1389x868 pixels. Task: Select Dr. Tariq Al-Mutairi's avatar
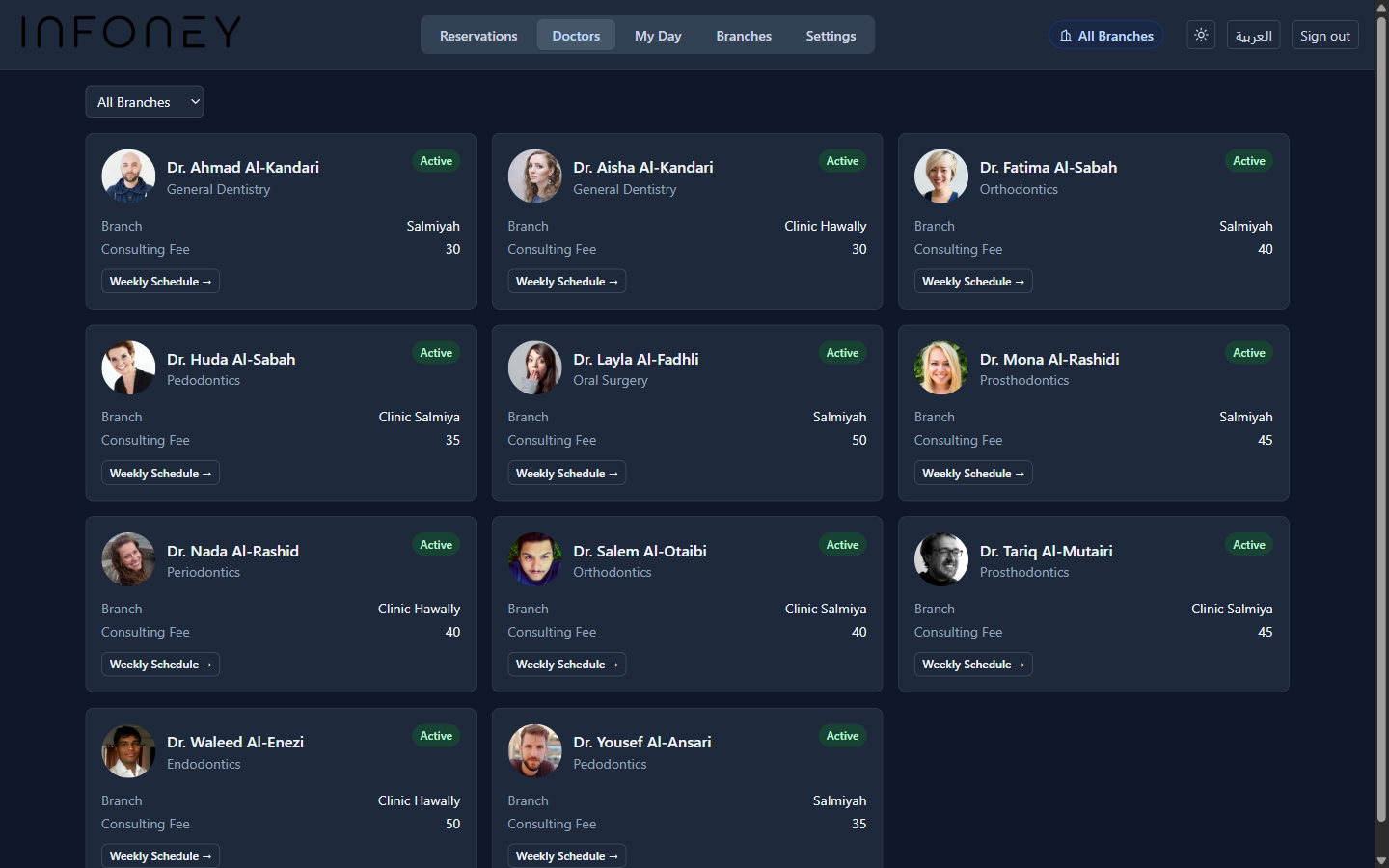click(x=941, y=559)
